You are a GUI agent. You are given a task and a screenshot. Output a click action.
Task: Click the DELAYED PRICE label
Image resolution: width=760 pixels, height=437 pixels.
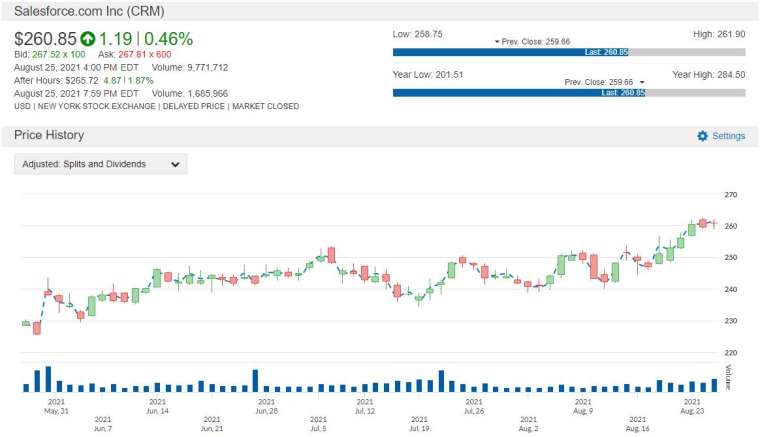[x=193, y=107]
